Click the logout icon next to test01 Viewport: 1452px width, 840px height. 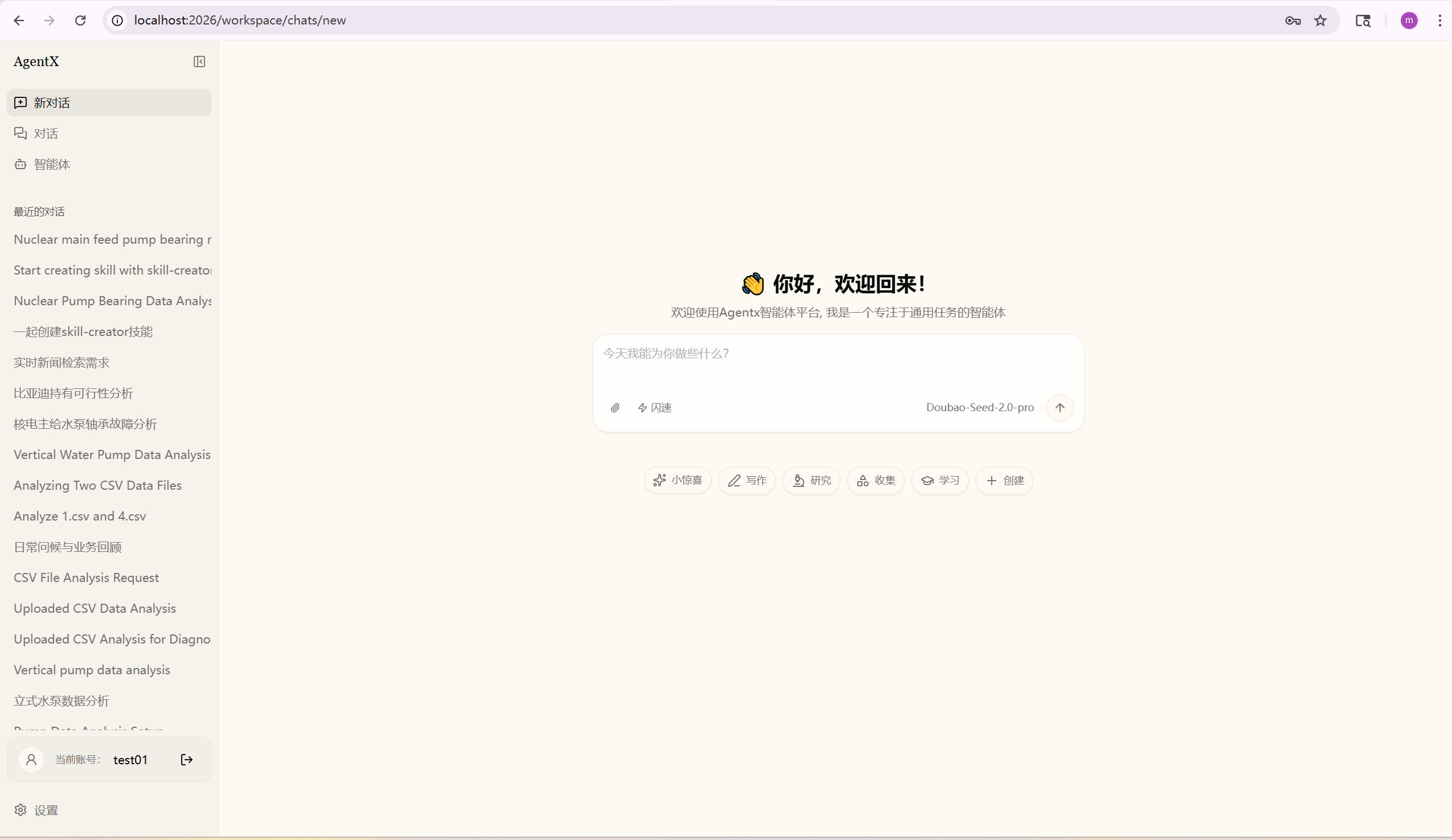point(187,759)
